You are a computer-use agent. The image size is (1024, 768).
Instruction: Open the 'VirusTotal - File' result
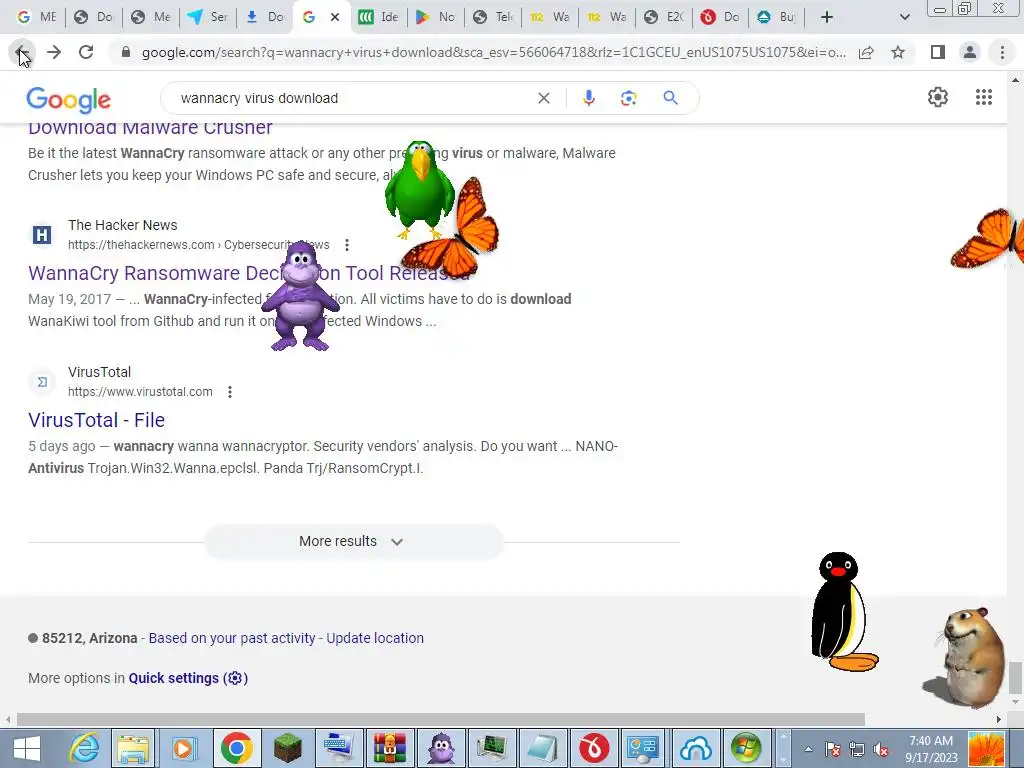(x=97, y=420)
